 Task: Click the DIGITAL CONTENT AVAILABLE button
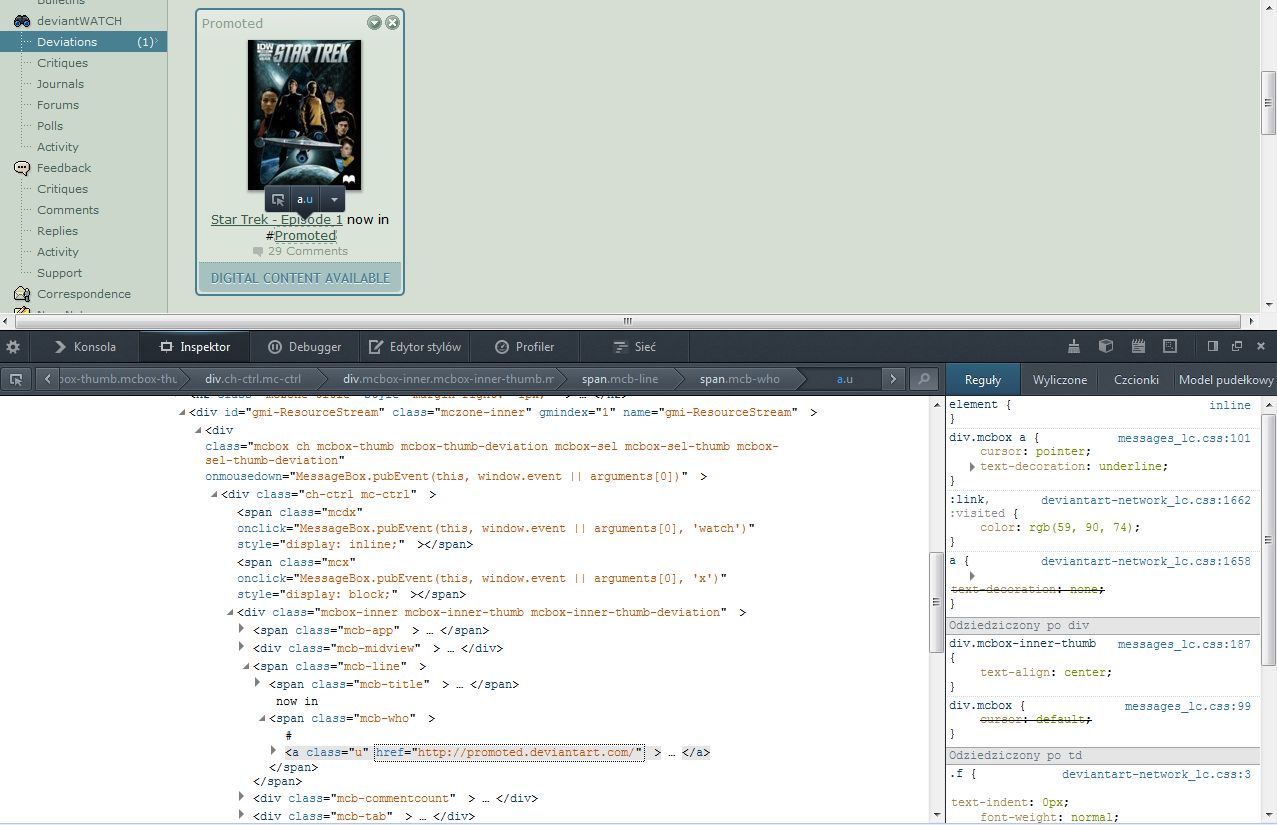click(x=299, y=276)
